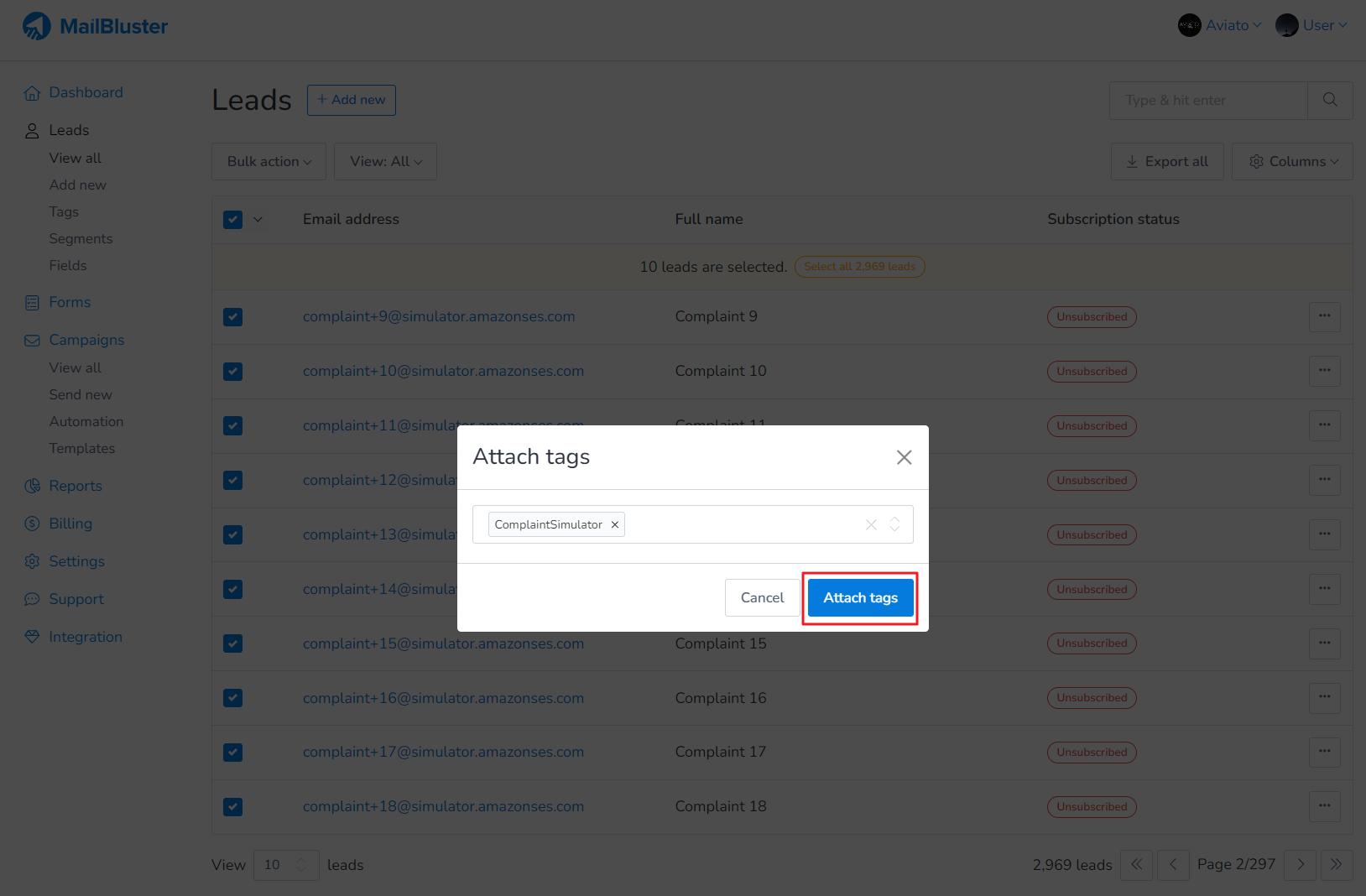The width and height of the screenshot is (1366, 896).
Task: Click the Settings gear icon in sidebar
Action: pyautogui.click(x=32, y=562)
